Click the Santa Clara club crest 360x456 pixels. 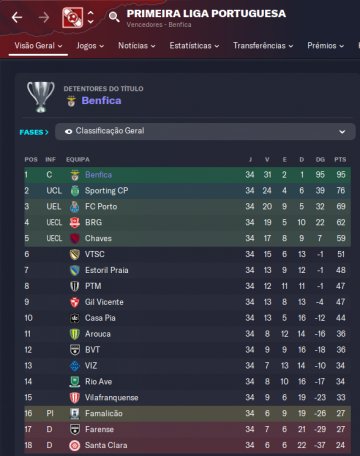(x=75, y=445)
